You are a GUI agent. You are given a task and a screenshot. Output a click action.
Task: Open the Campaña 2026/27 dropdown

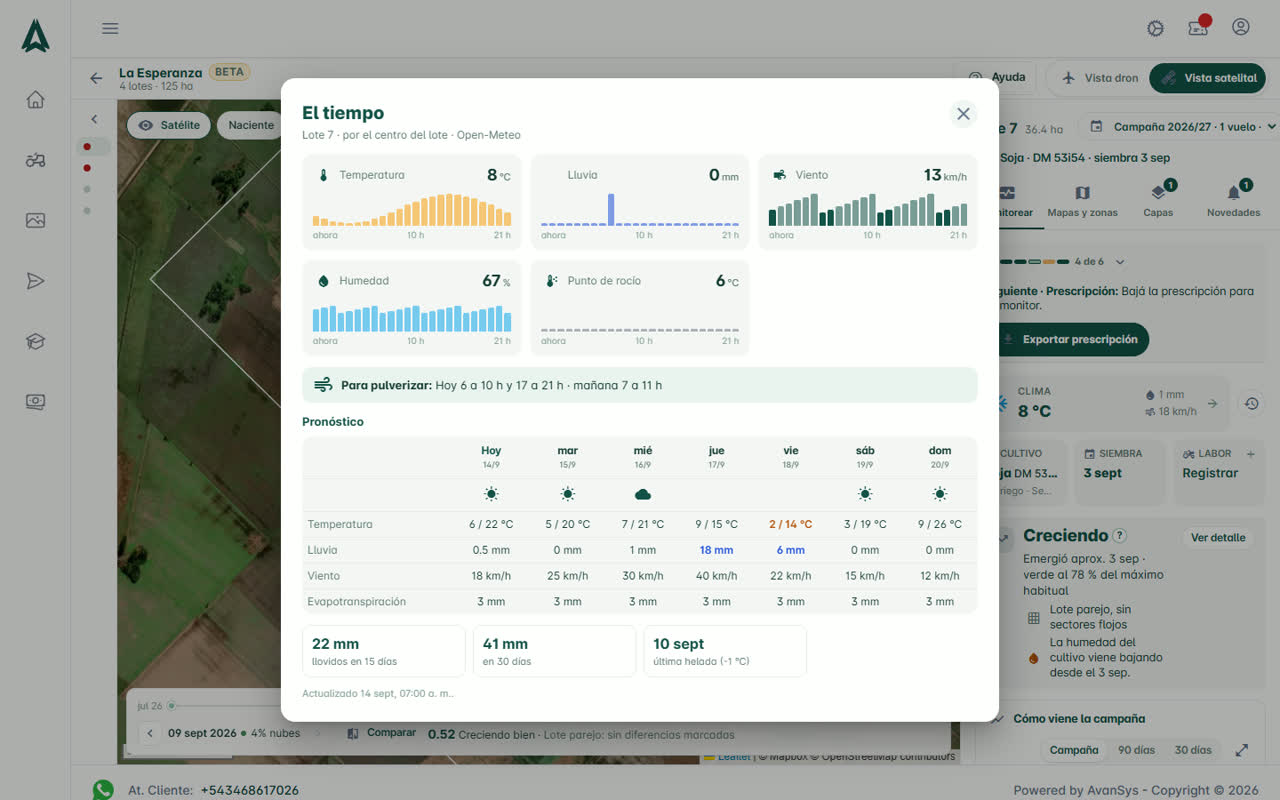(1182, 127)
